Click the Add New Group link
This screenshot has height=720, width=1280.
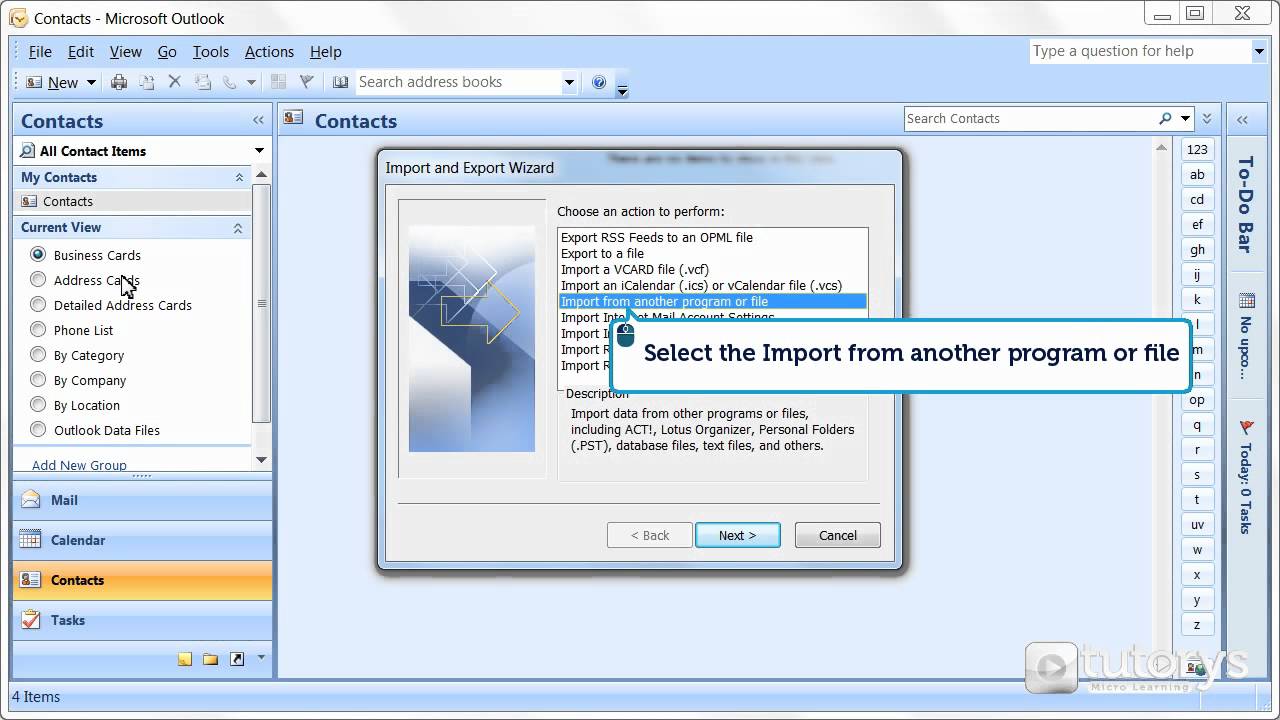click(x=79, y=465)
